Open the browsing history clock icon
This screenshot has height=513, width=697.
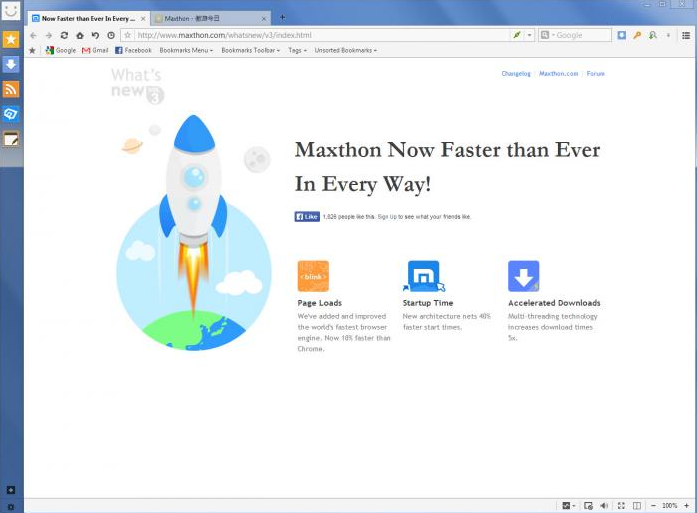(111, 35)
